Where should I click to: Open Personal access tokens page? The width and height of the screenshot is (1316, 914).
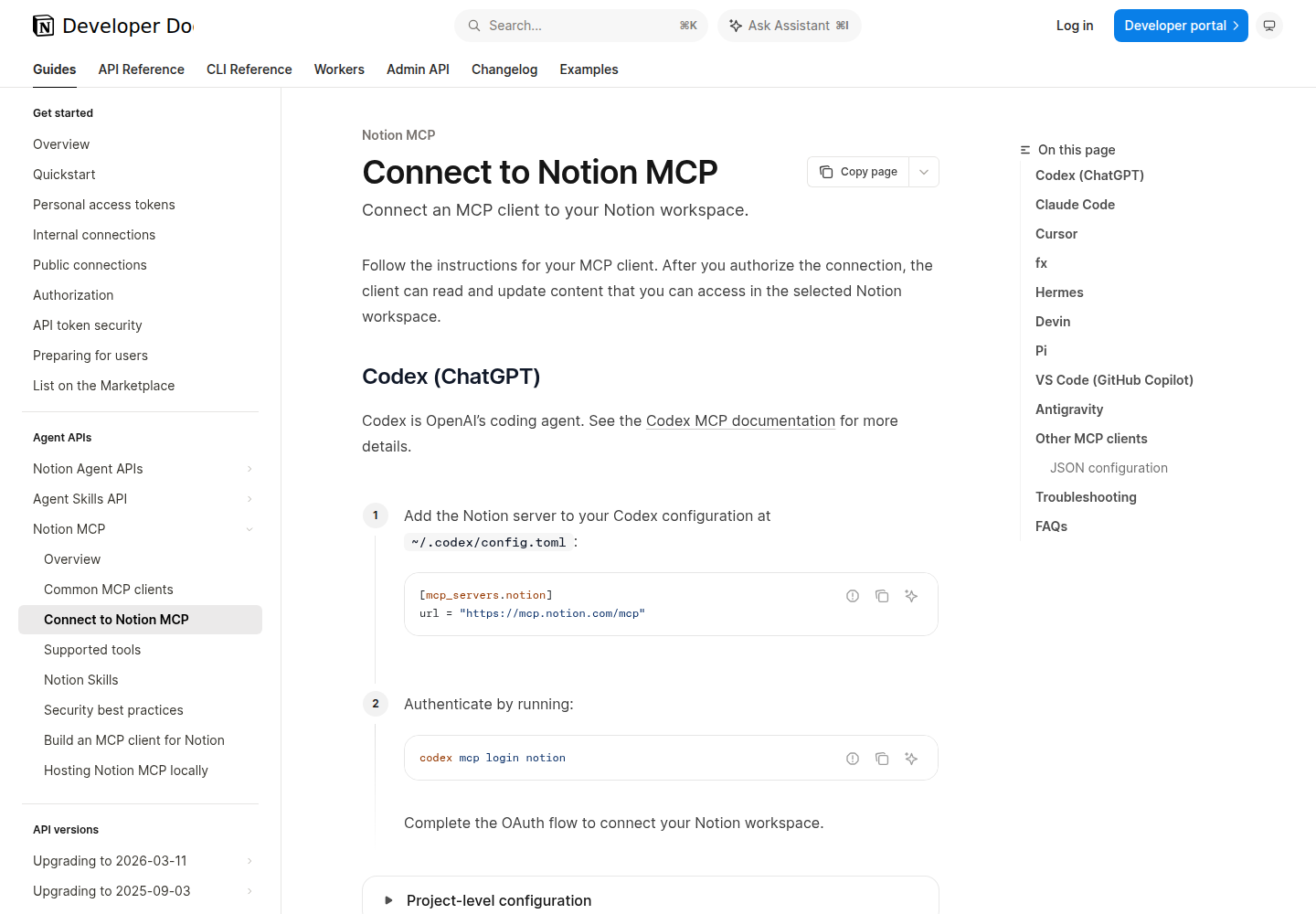point(104,205)
